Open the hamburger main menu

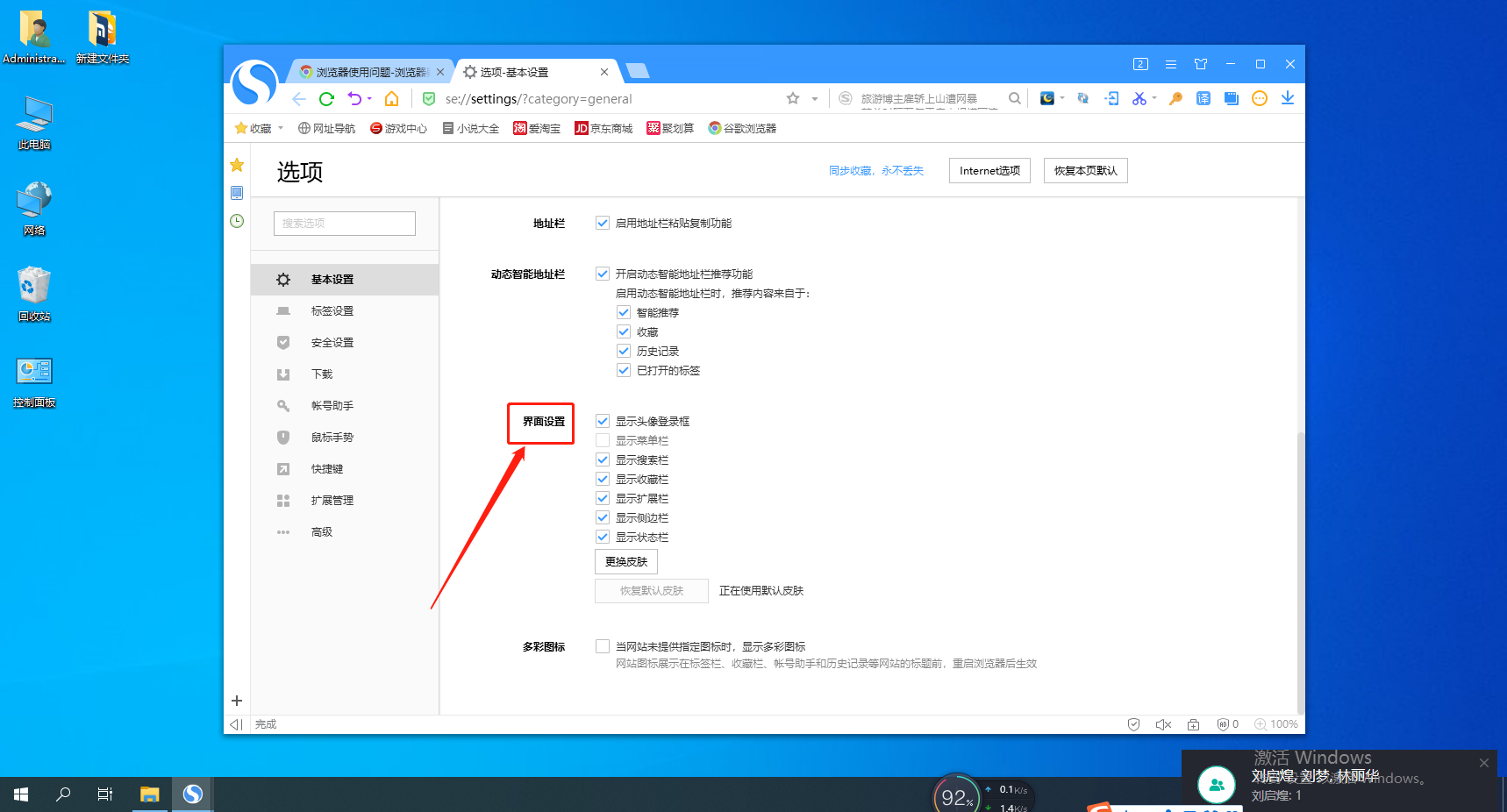[x=1171, y=64]
